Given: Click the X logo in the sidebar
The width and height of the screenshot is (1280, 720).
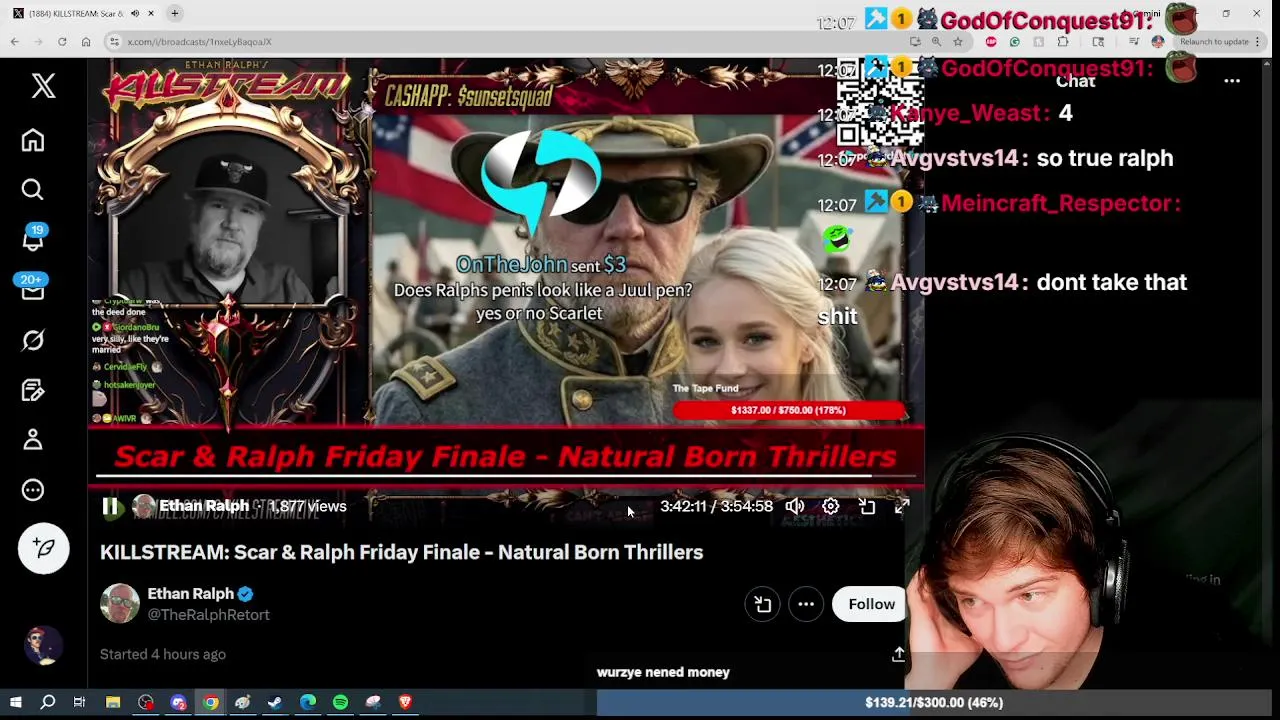Looking at the screenshot, I should 43,86.
